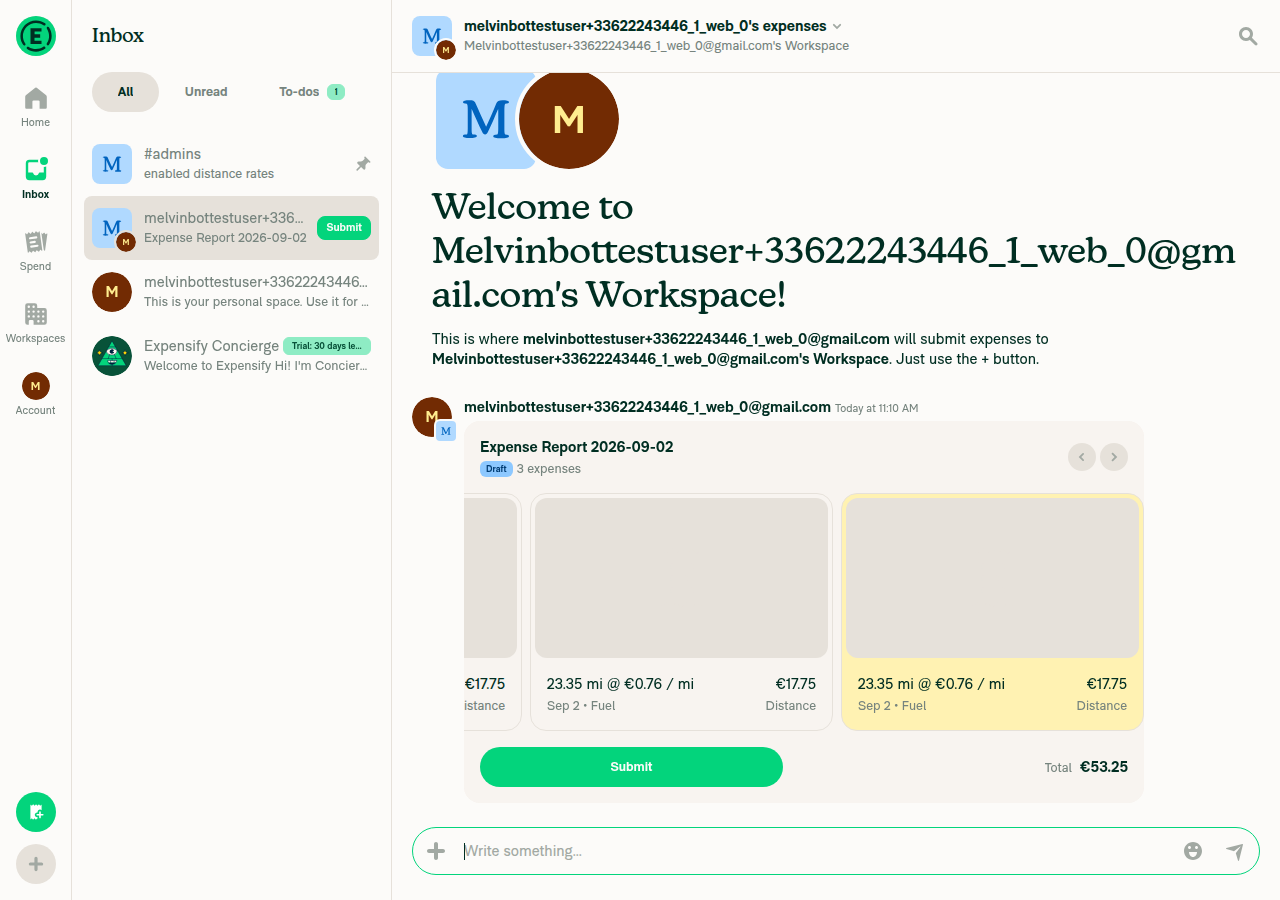Open the partially visible left expense card

[493, 612]
